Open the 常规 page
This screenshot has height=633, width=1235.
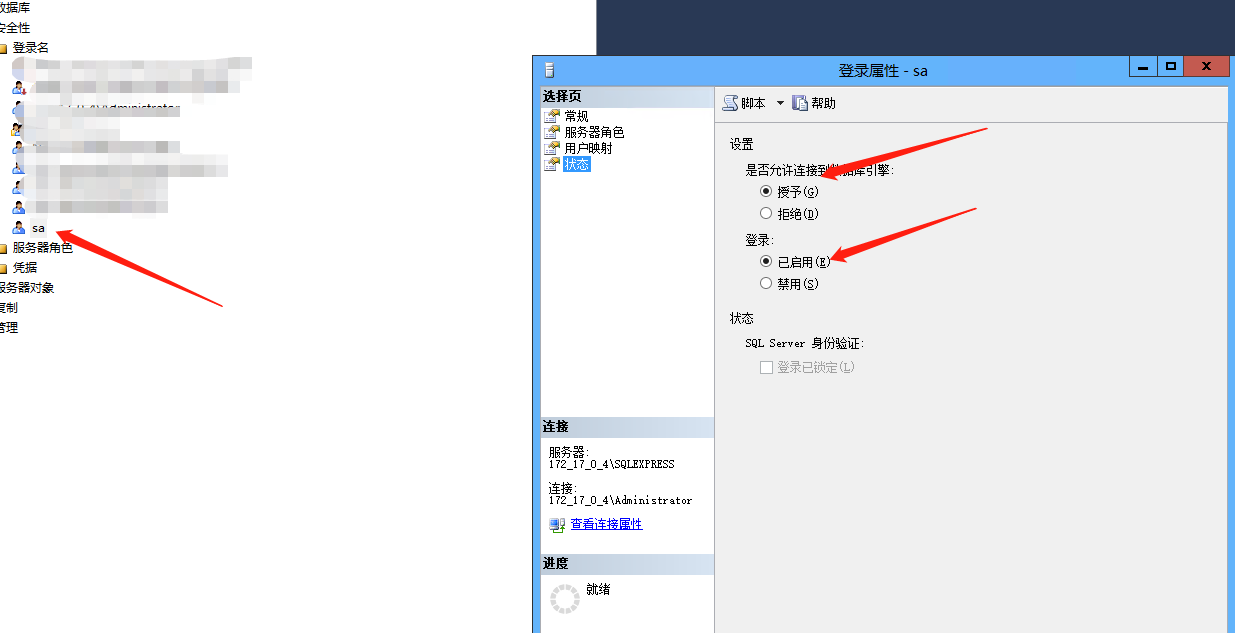click(x=577, y=116)
